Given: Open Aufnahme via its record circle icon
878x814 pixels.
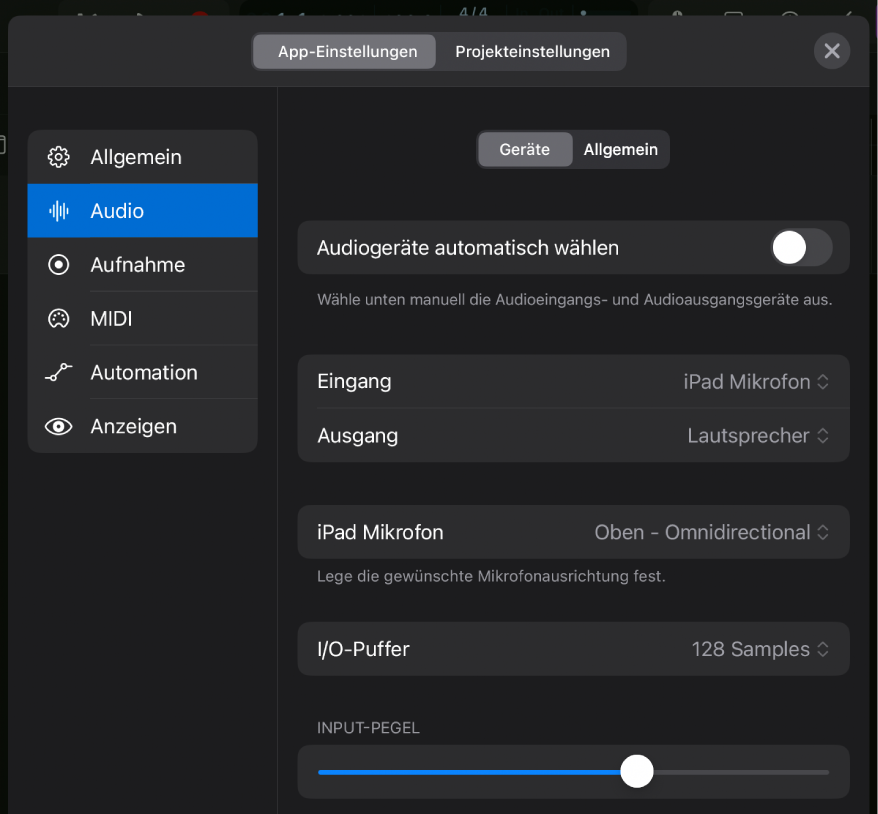Looking at the screenshot, I should click(59, 265).
